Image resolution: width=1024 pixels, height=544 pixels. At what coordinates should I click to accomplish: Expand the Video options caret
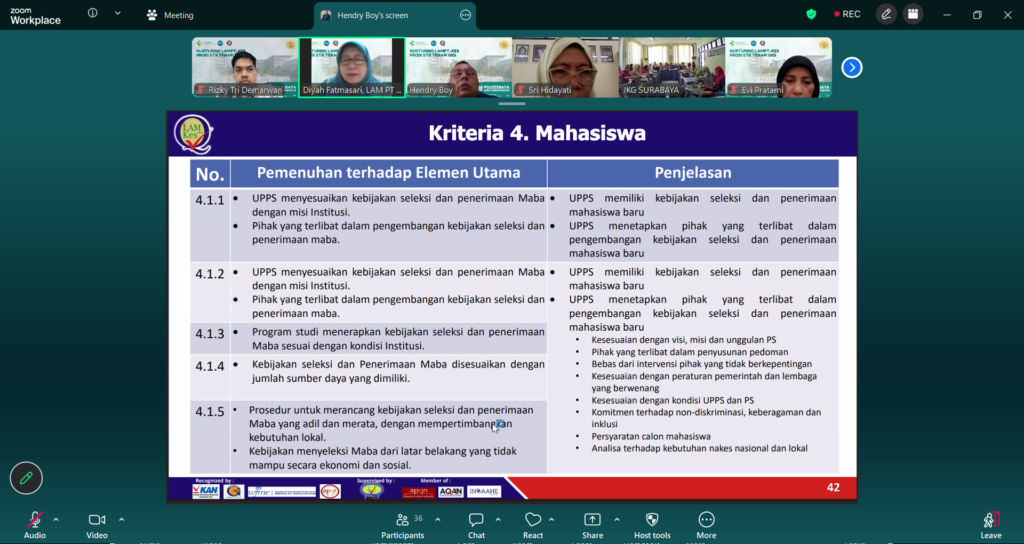click(121, 520)
